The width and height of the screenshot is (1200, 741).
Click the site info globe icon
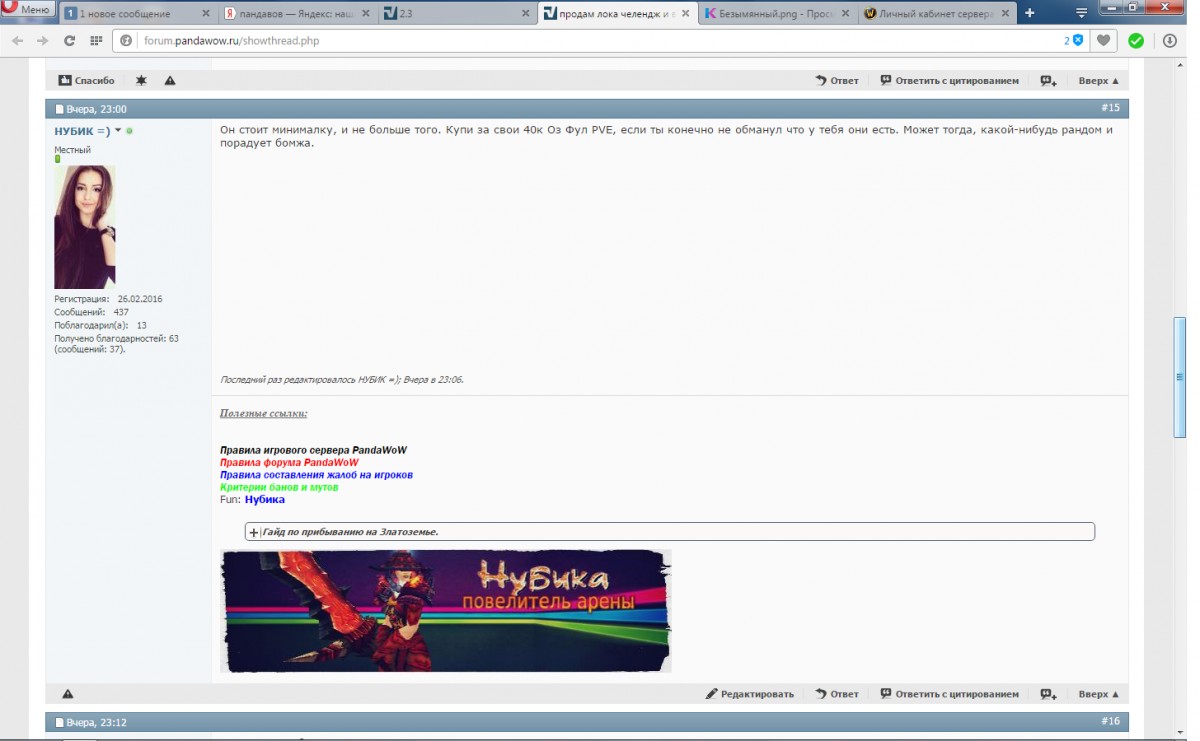127,41
